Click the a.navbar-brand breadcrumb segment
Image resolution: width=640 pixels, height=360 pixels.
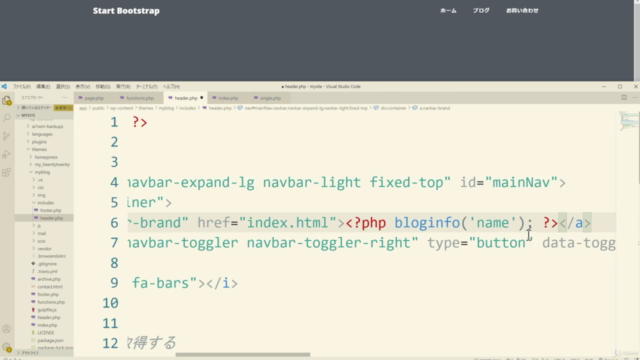tap(434, 108)
